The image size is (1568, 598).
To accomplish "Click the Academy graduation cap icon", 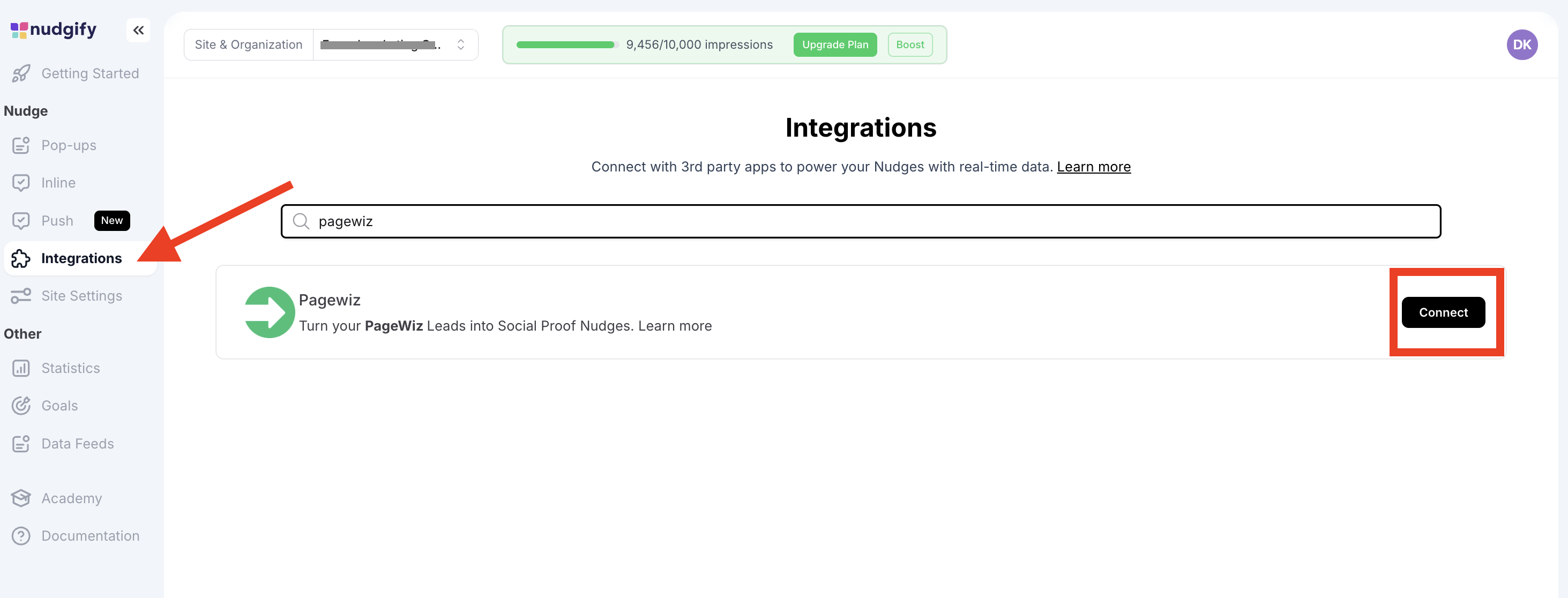I will coord(21,498).
